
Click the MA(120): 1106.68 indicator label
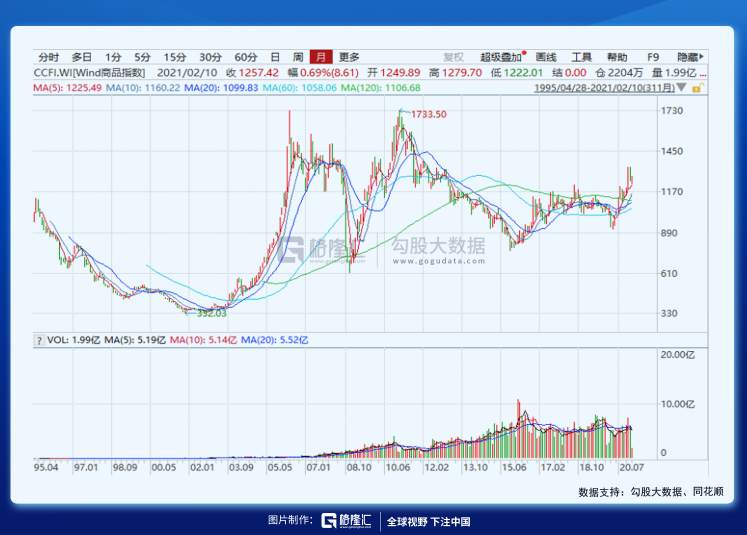pyautogui.click(x=381, y=88)
